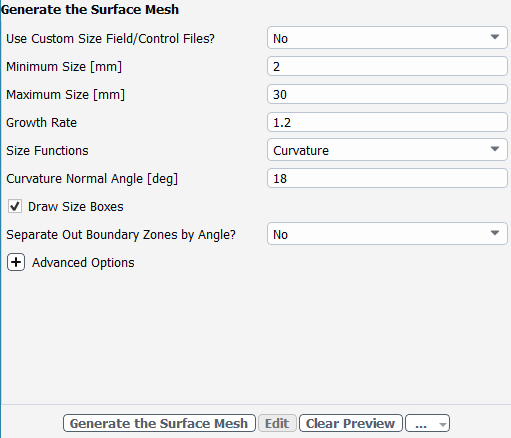Click Generate the Surface Mesh button
511x438 pixels.
pos(159,423)
